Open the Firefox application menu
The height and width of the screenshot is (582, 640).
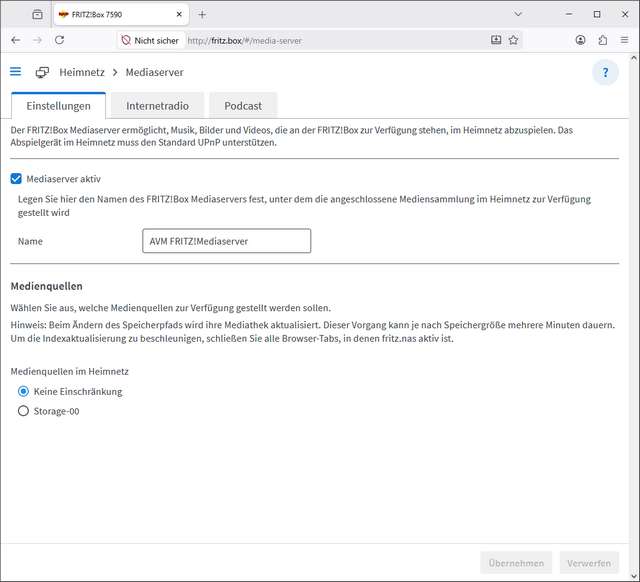pos(624,40)
